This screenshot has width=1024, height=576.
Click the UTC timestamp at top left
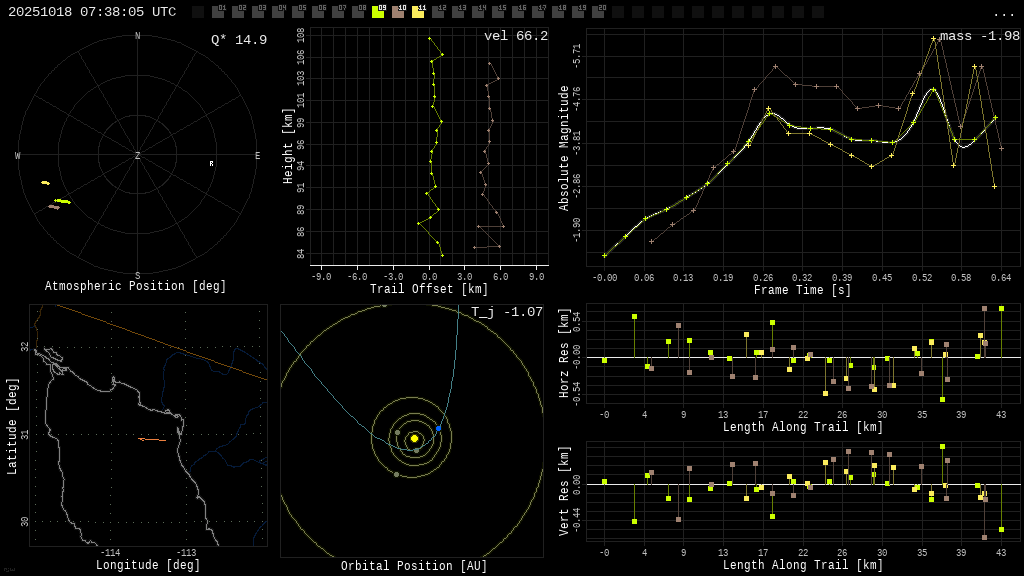pos(92,12)
